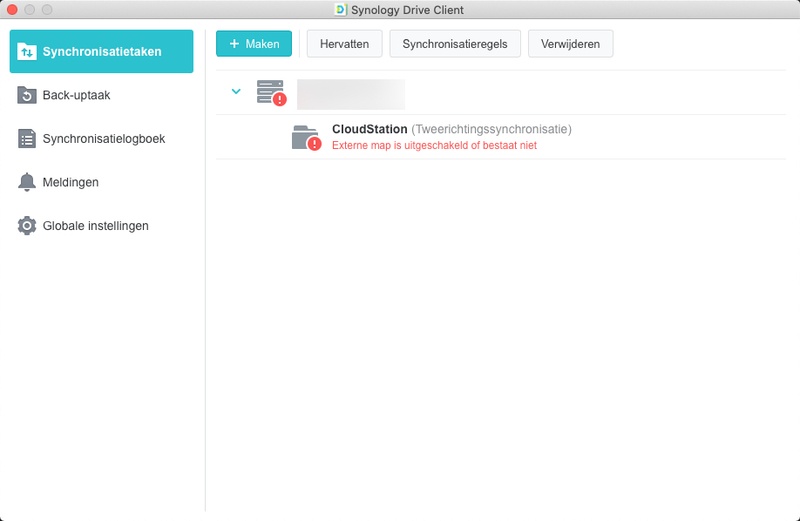Click the server icon with error badge
The height and width of the screenshot is (521, 800).
click(271, 92)
